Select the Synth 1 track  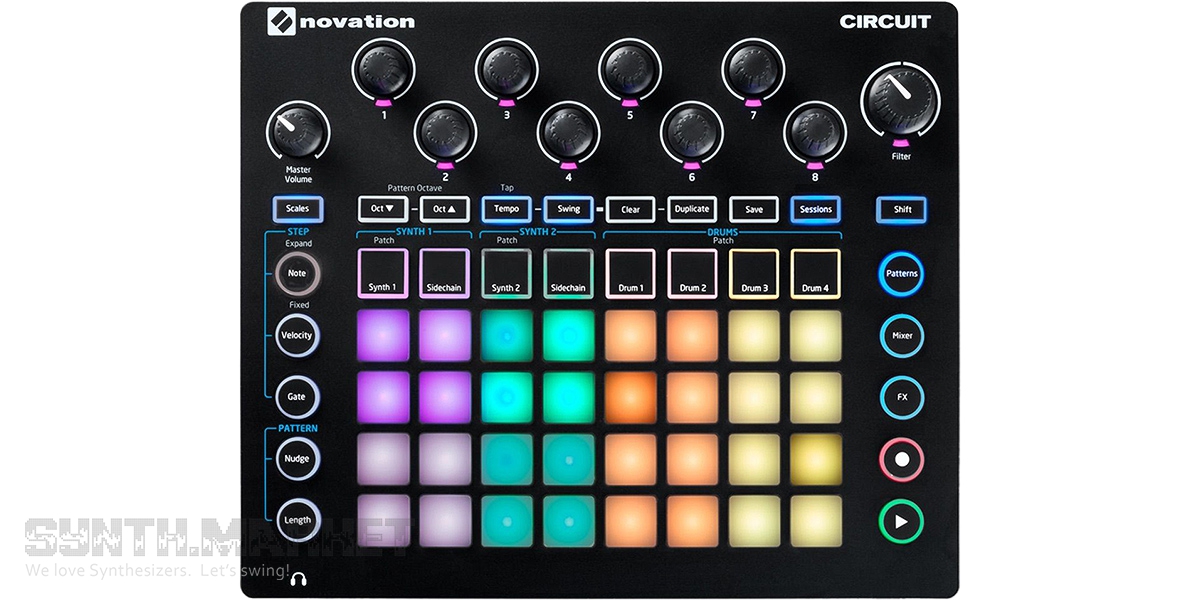point(382,274)
